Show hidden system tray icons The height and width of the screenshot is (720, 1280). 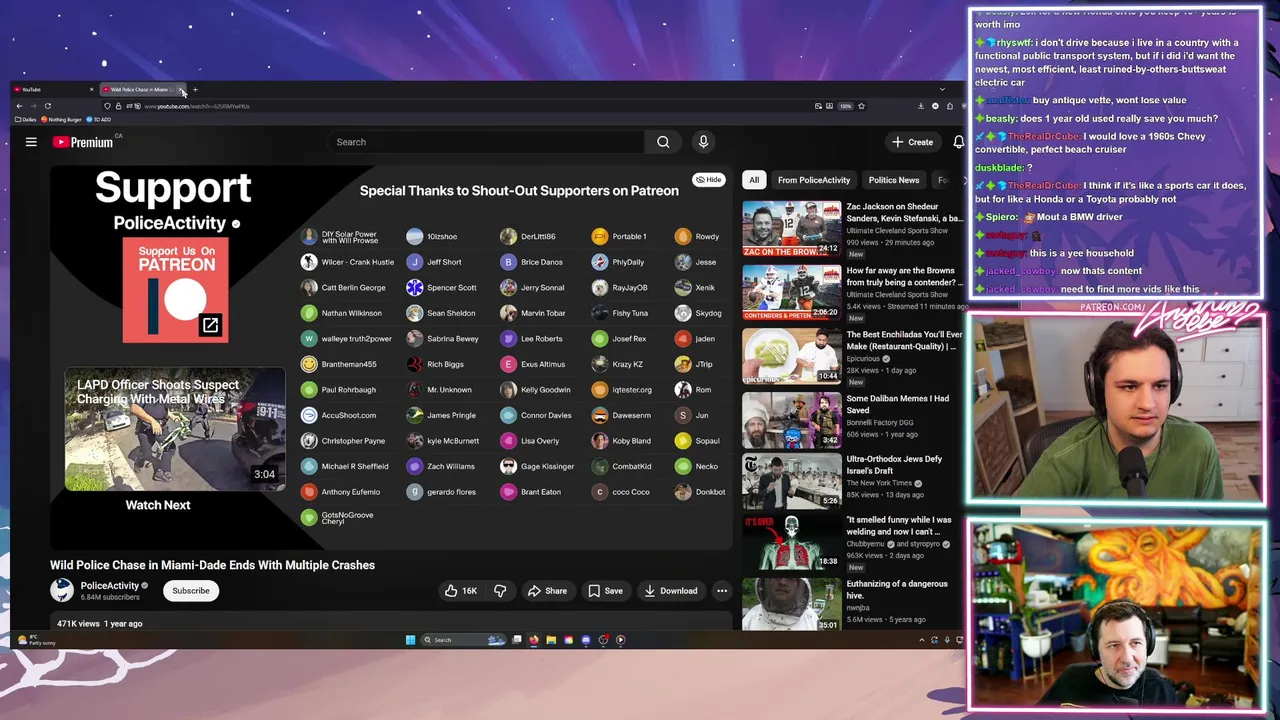[922, 640]
